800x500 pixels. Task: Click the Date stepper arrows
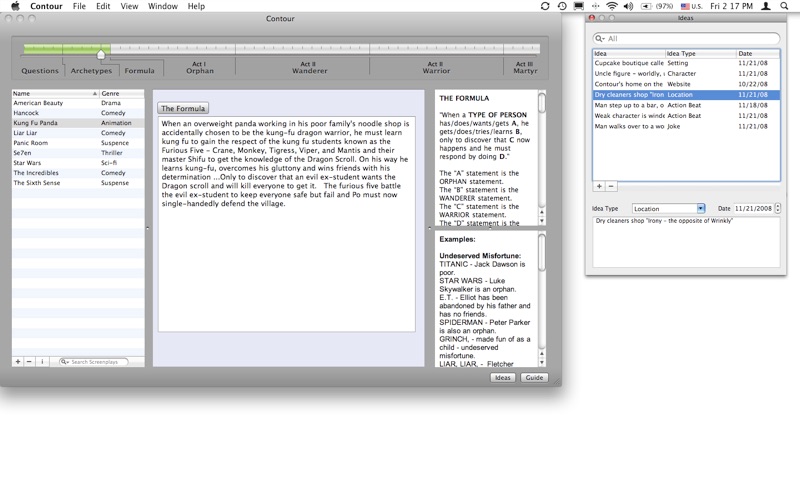click(x=778, y=208)
